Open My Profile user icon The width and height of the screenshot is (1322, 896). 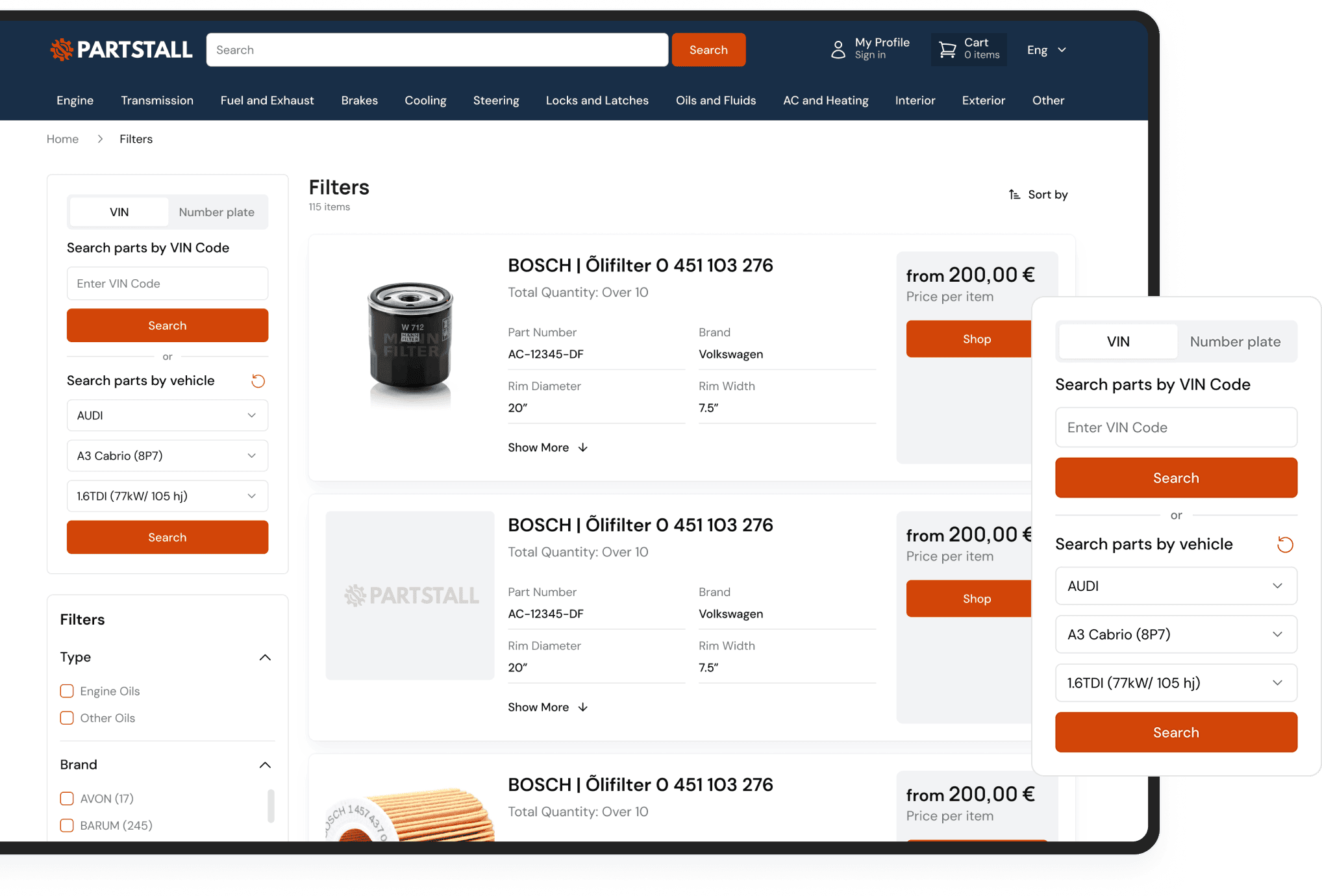click(x=838, y=49)
